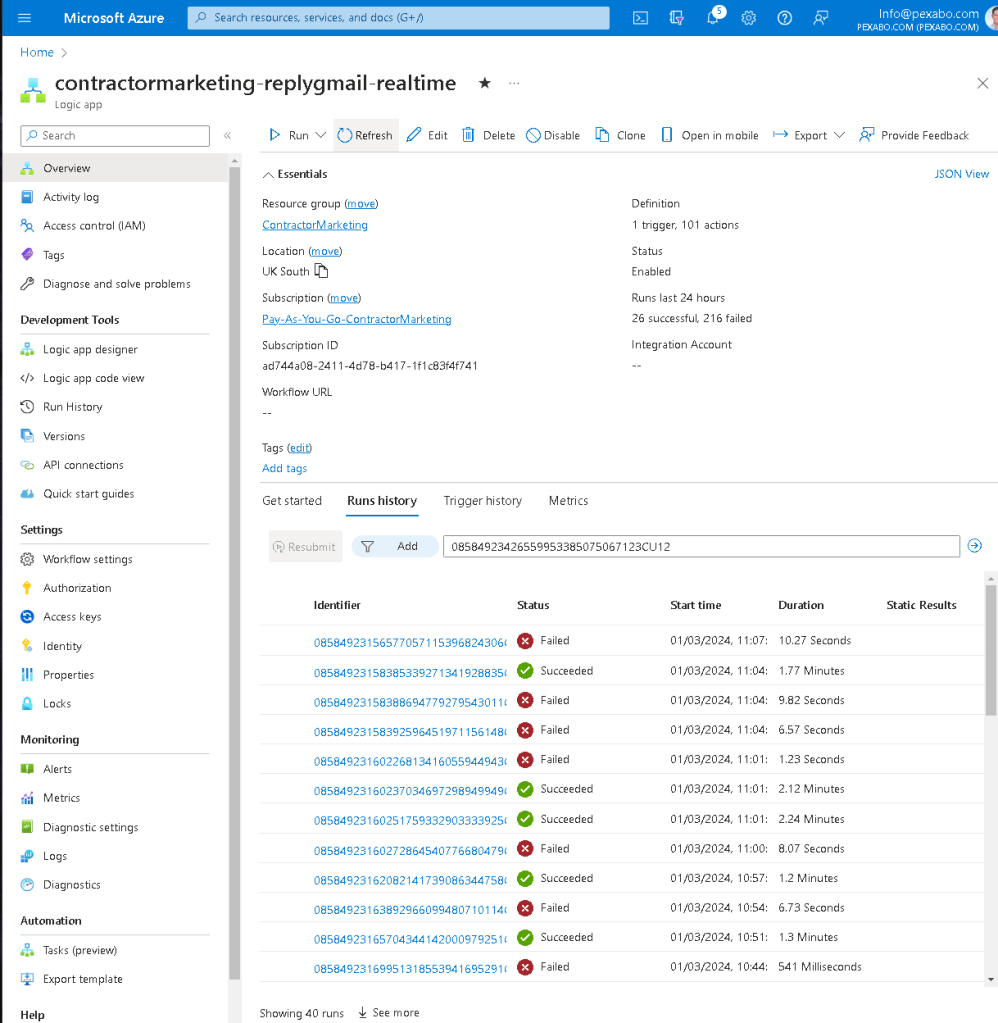998x1023 pixels.
Task: Close the logic app blade
Action: [x=982, y=84]
